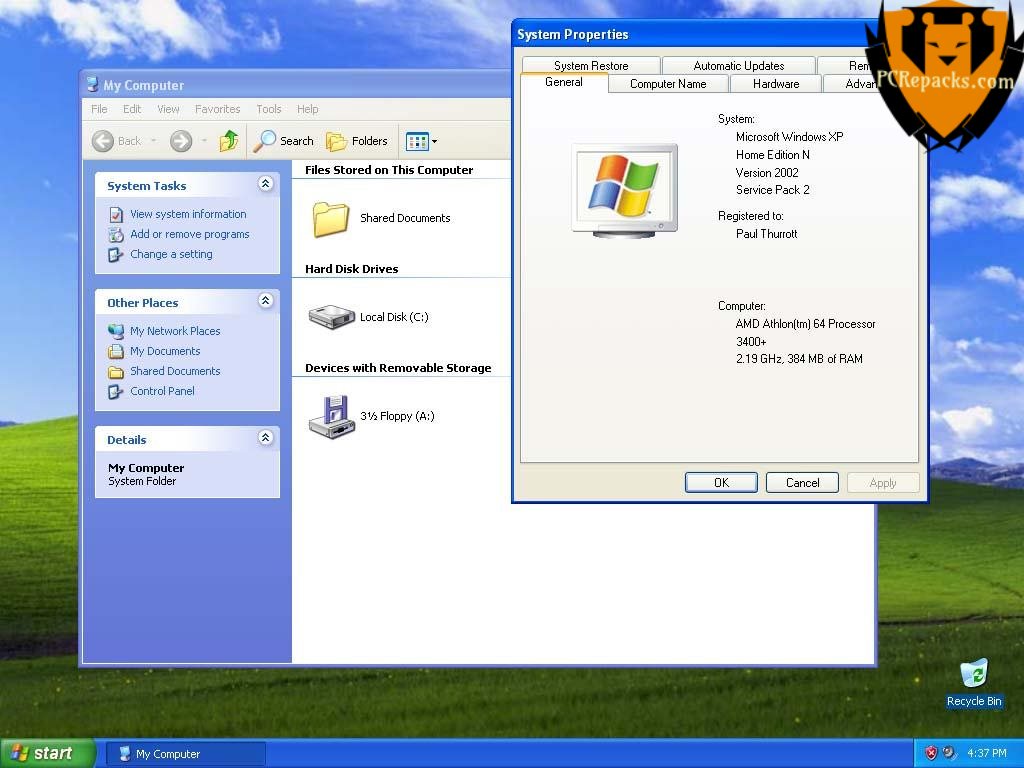Toggle the Folders pane on the toolbar

point(357,140)
